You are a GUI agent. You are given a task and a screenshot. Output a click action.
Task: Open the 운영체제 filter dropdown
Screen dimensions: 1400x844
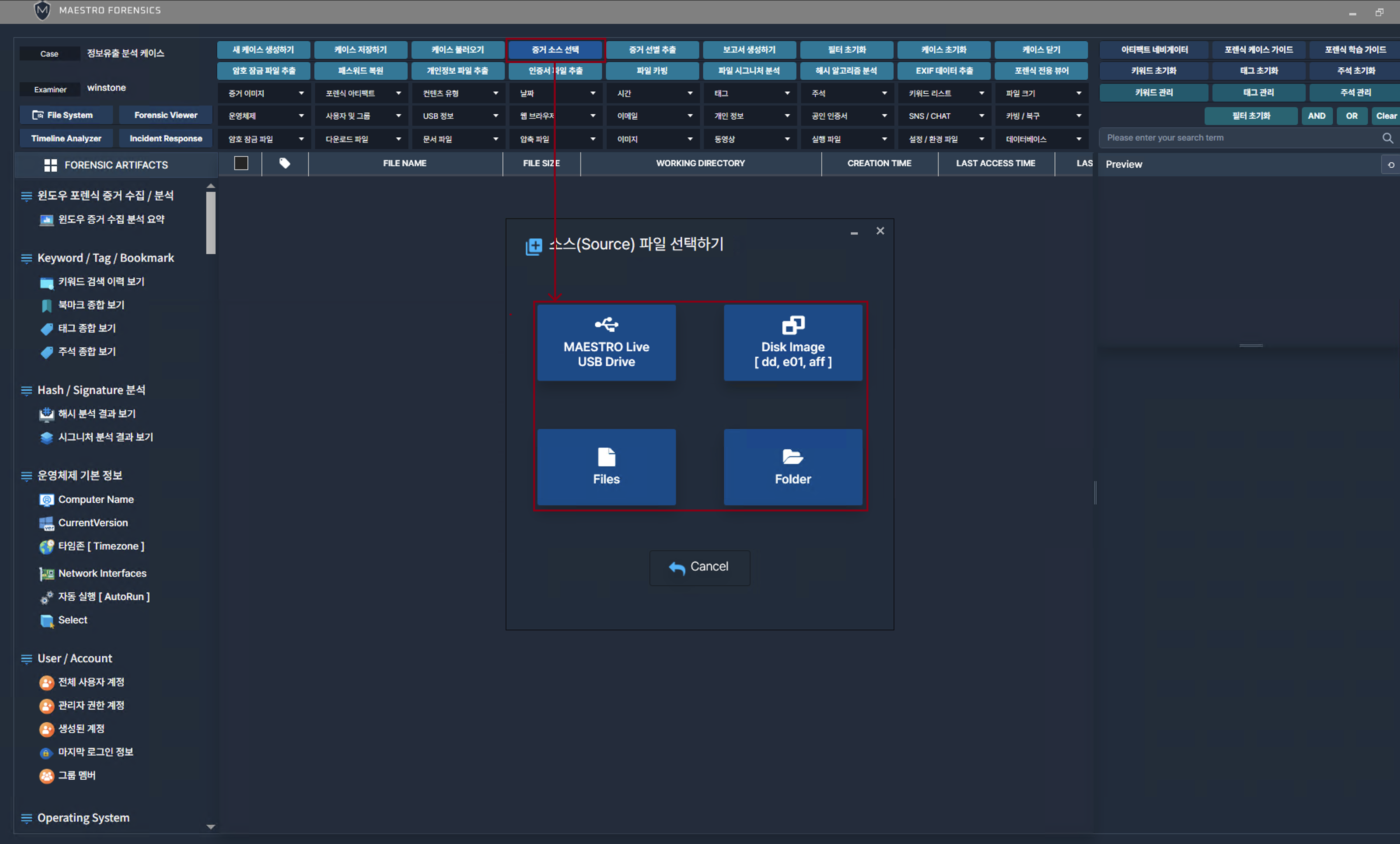point(265,116)
